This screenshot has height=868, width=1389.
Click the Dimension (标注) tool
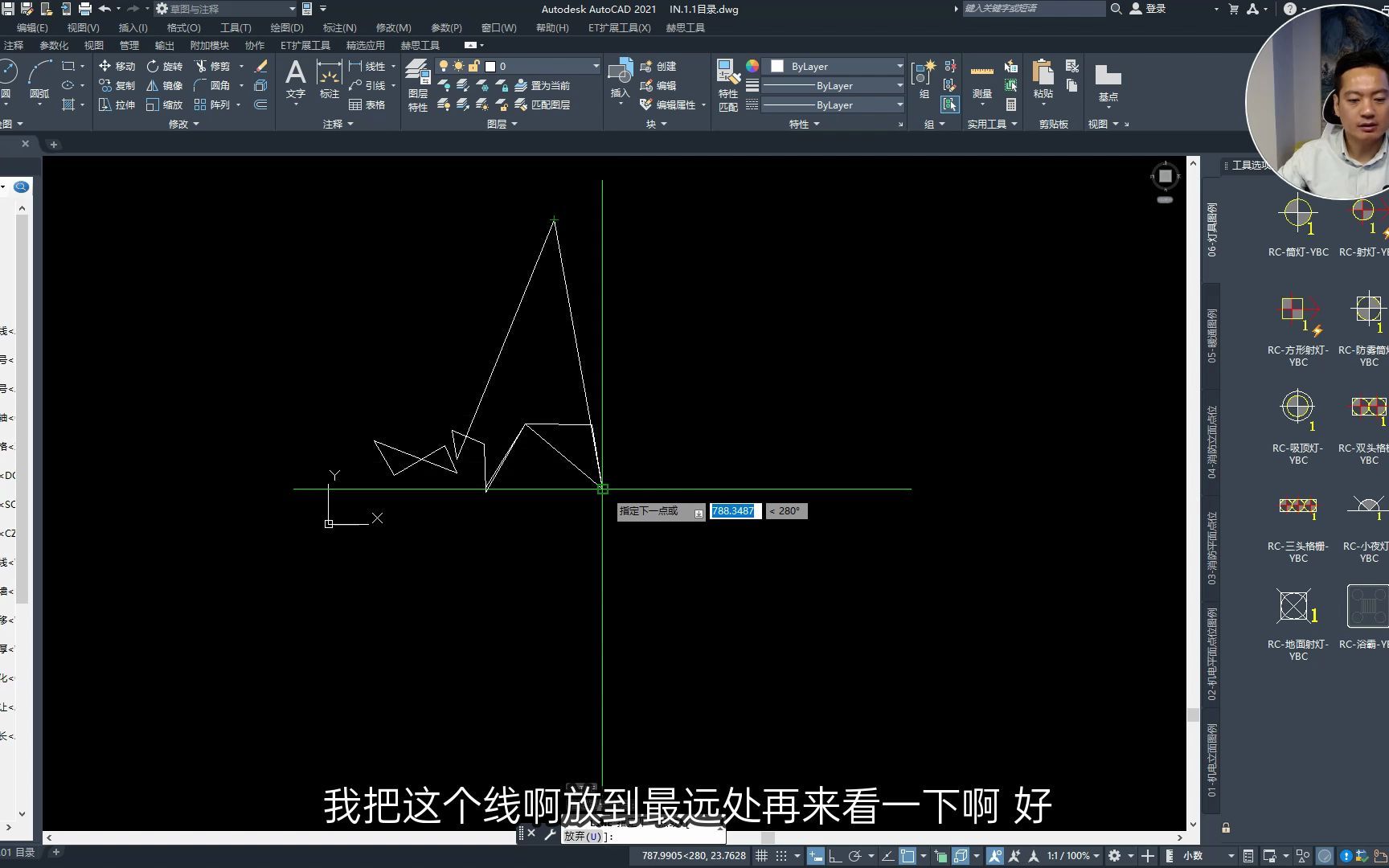click(329, 76)
